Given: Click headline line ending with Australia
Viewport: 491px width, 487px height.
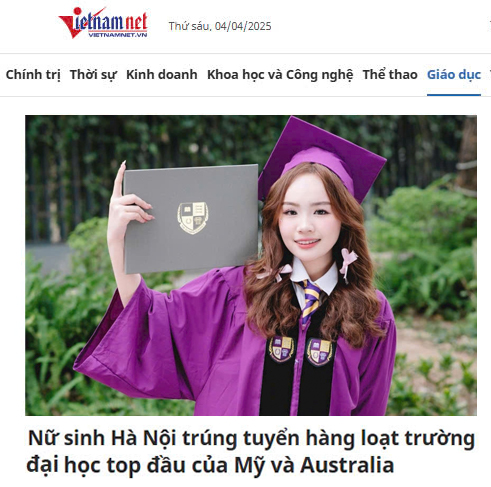Looking at the screenshot, I should point(210,465).
